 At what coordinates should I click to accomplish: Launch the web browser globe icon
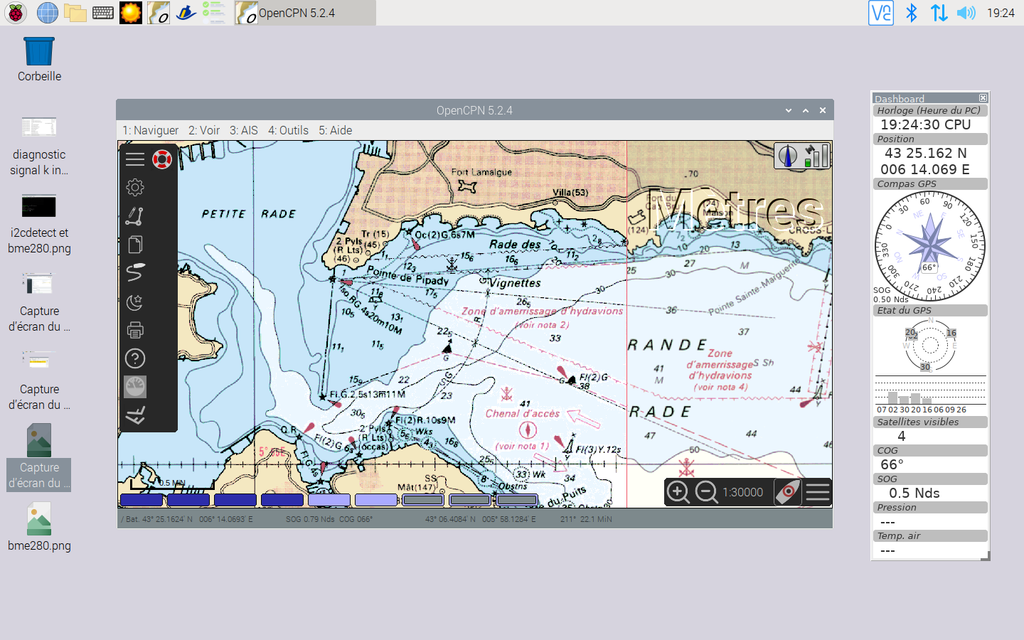coord(47,12)
